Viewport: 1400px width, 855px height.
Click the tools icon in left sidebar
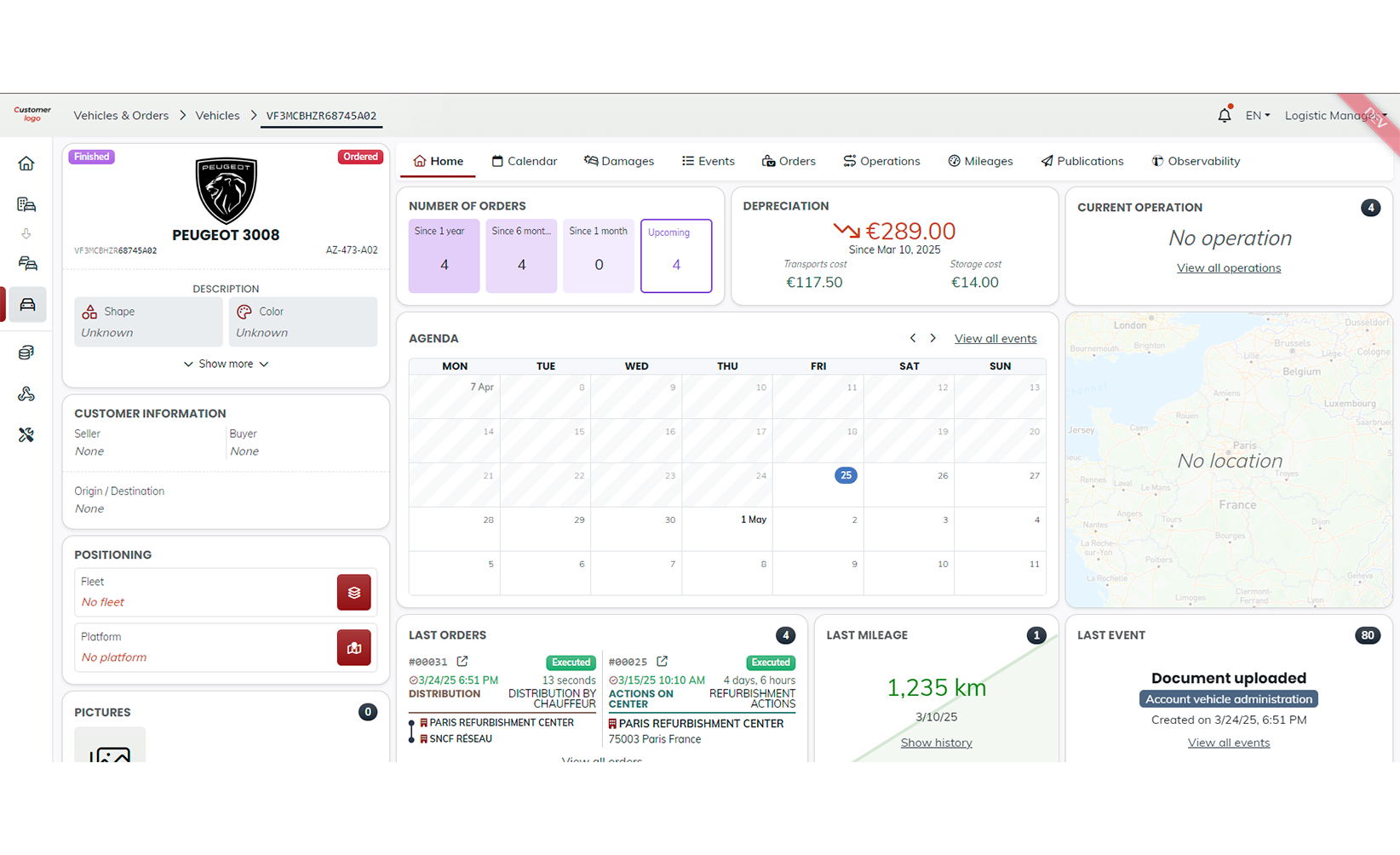26,435
